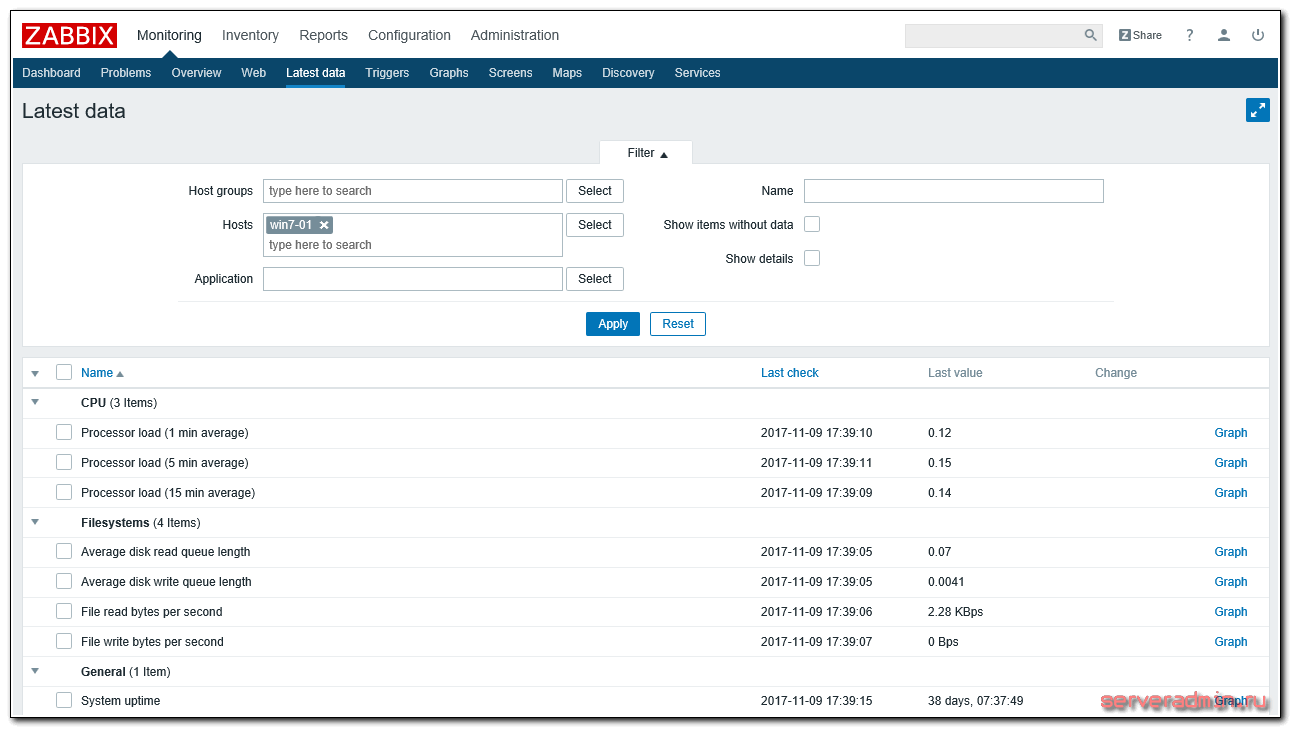The height and width of the screenshot is (729, 1292).
Task: Click the Name filter input field
Action: pos(953,191)
